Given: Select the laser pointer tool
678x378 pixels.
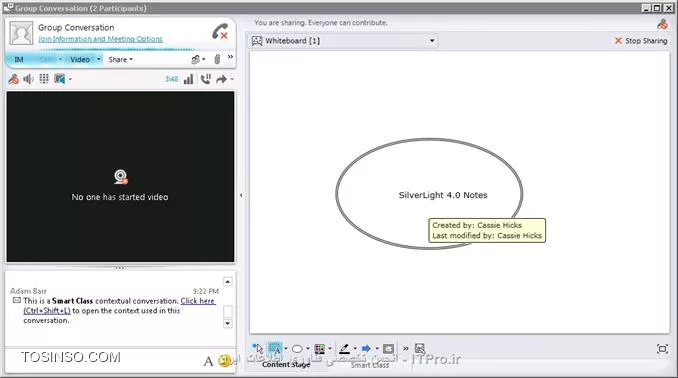Looking at the screenshot, I should (258, 348).
